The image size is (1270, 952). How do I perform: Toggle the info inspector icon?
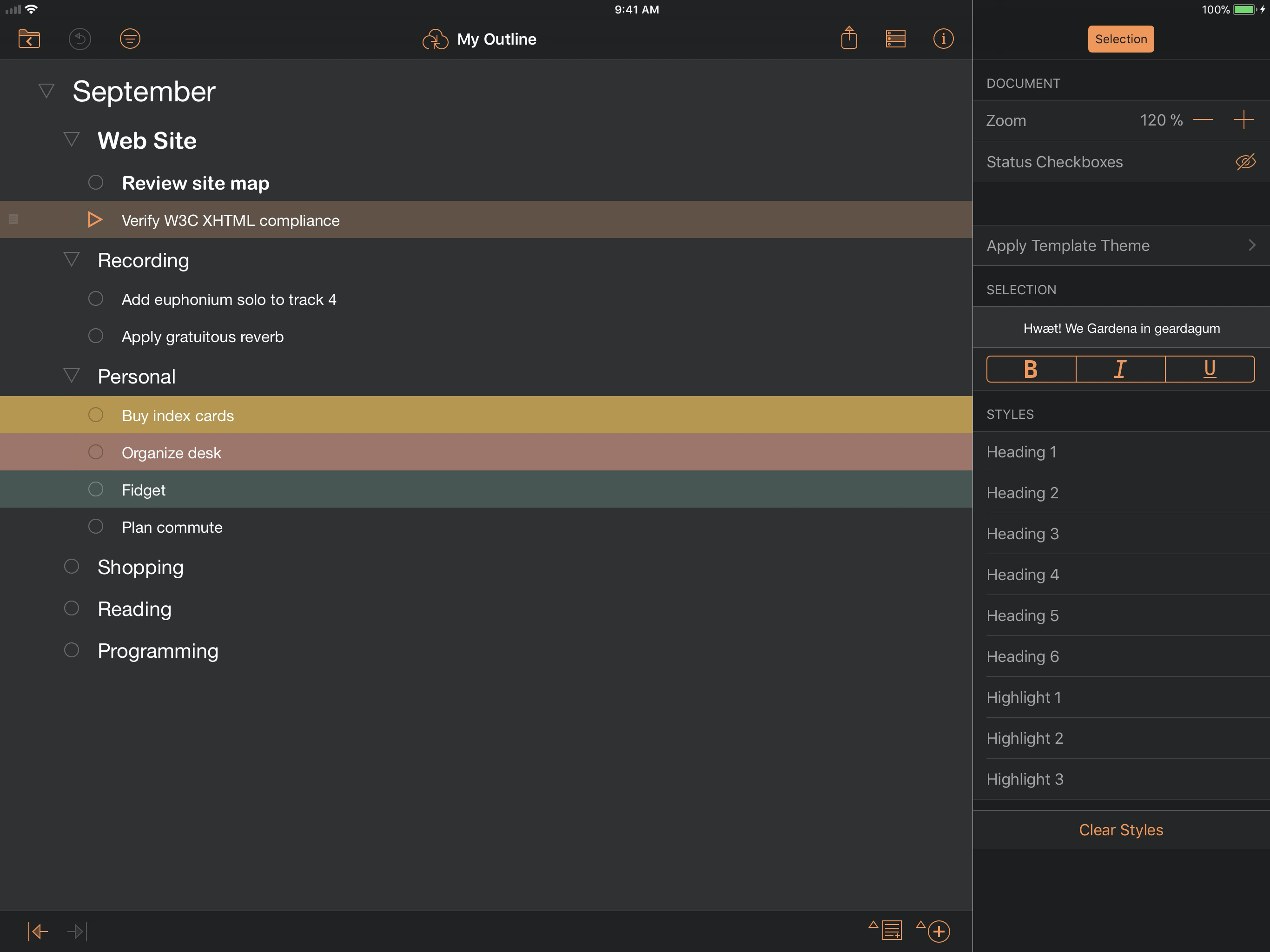click(x=943, y=39)
